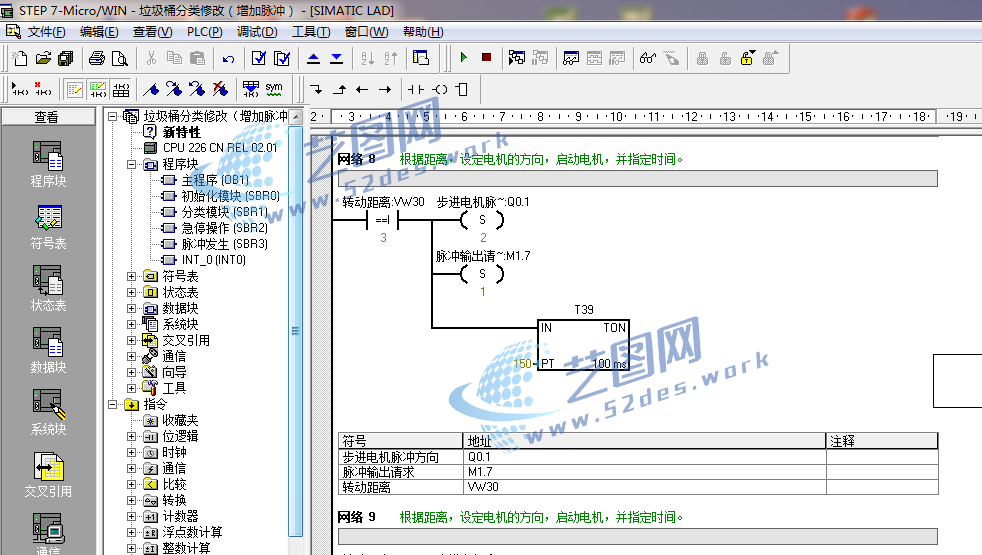Set PLC to RUN mode (green triangle)
The height and width of the screenshot is (555, 982).
point(463,58)
